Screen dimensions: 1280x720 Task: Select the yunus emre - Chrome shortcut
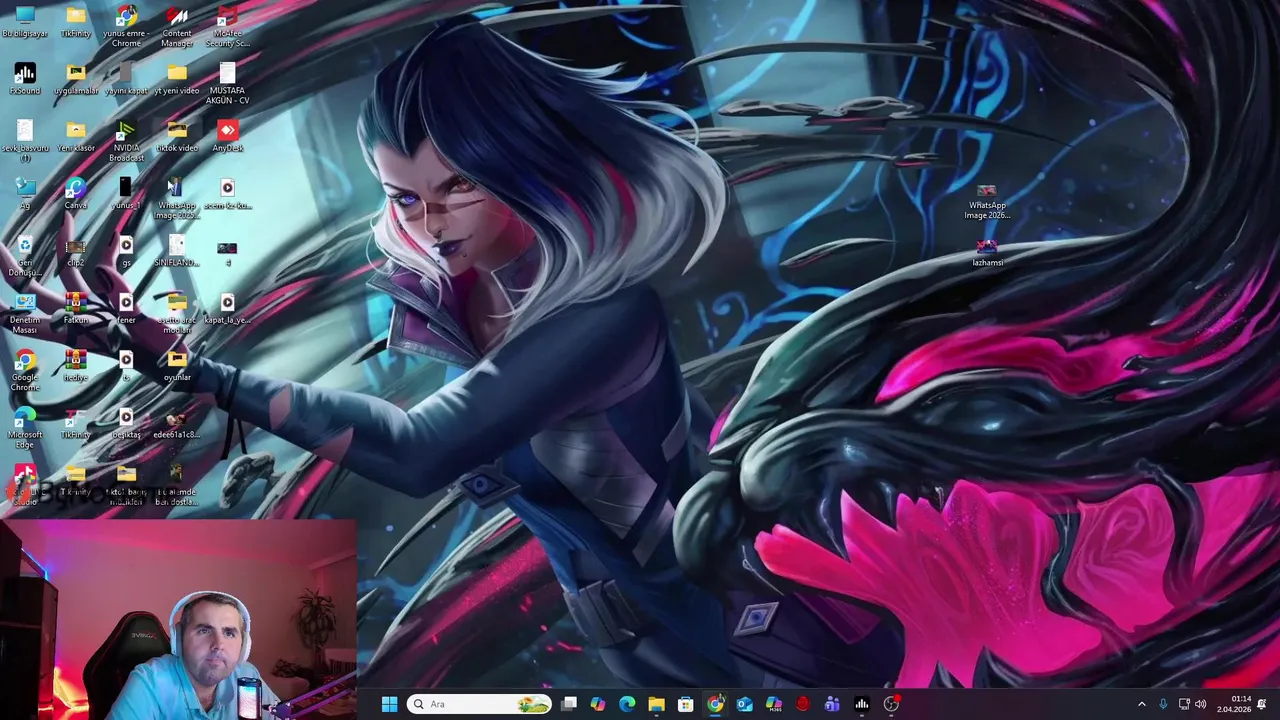(126, 26)
